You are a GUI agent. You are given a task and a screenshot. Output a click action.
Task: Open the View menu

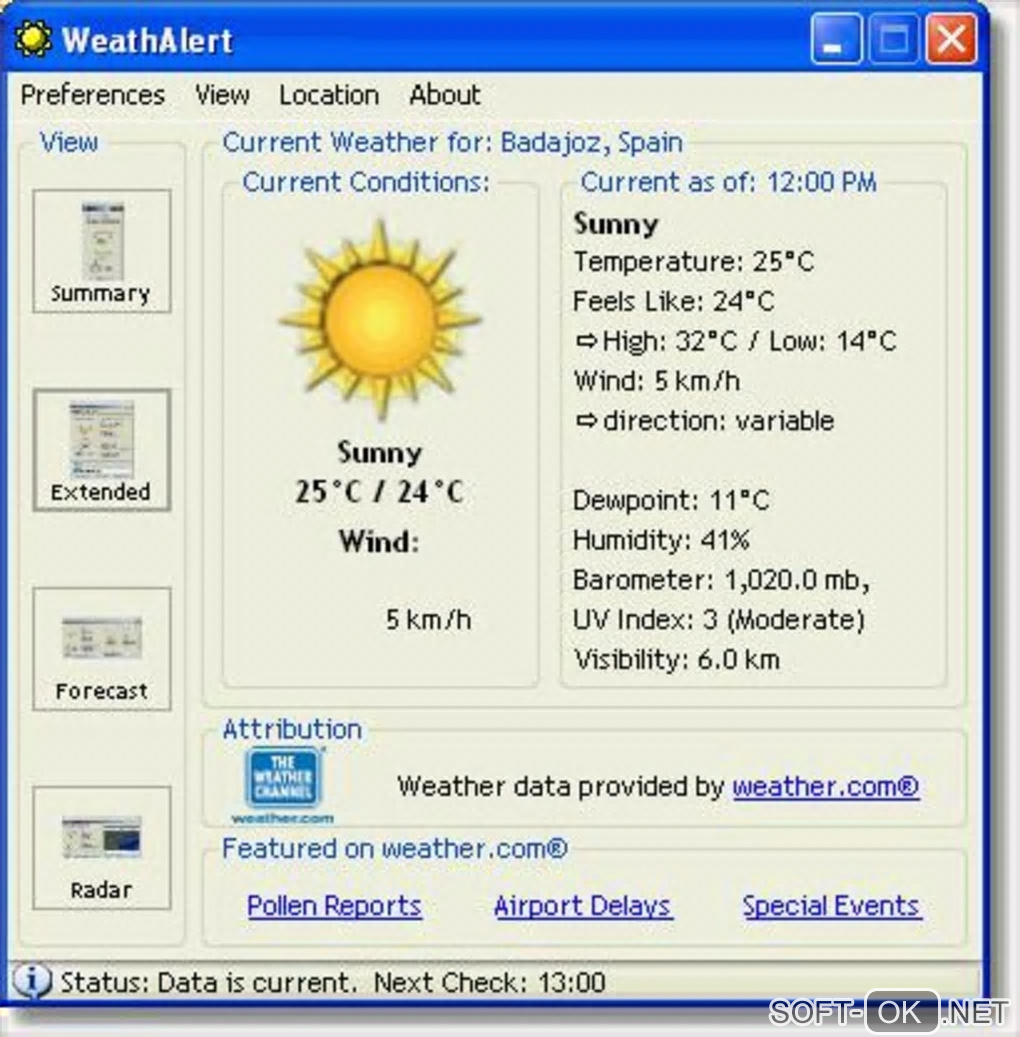(222, 95)
